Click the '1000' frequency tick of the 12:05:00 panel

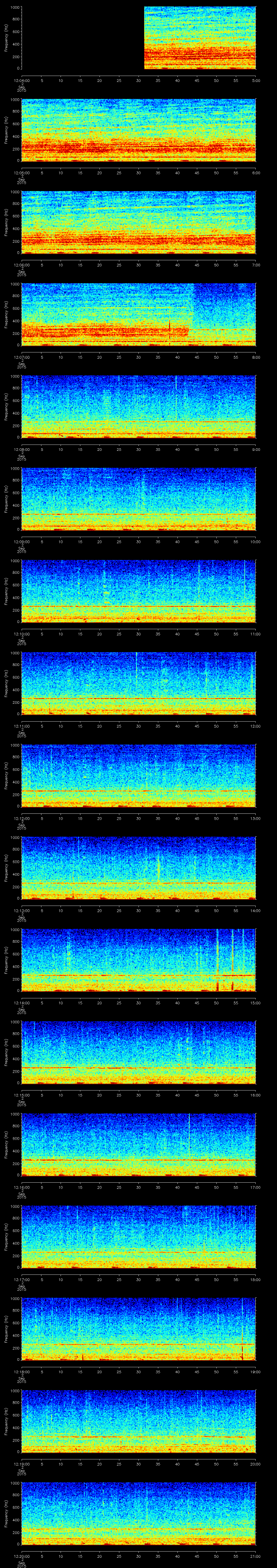[15, 100]
